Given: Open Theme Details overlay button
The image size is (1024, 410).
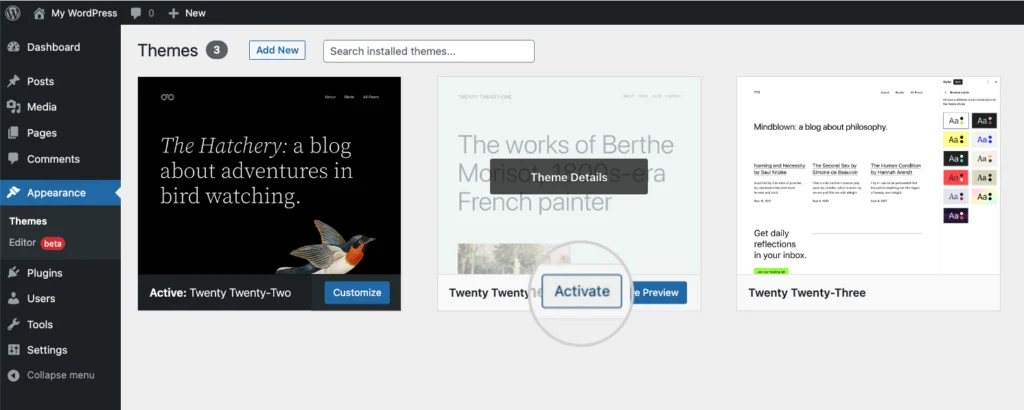Looking at the screenshot, I should point(569,177).
